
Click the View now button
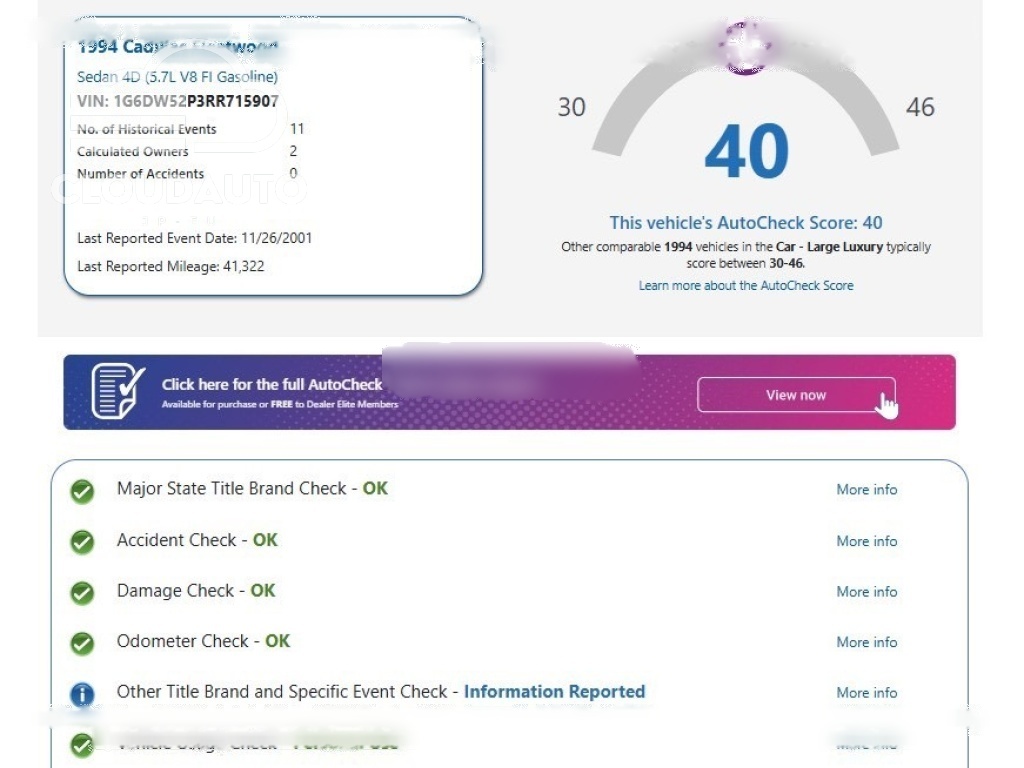(795, 395)
